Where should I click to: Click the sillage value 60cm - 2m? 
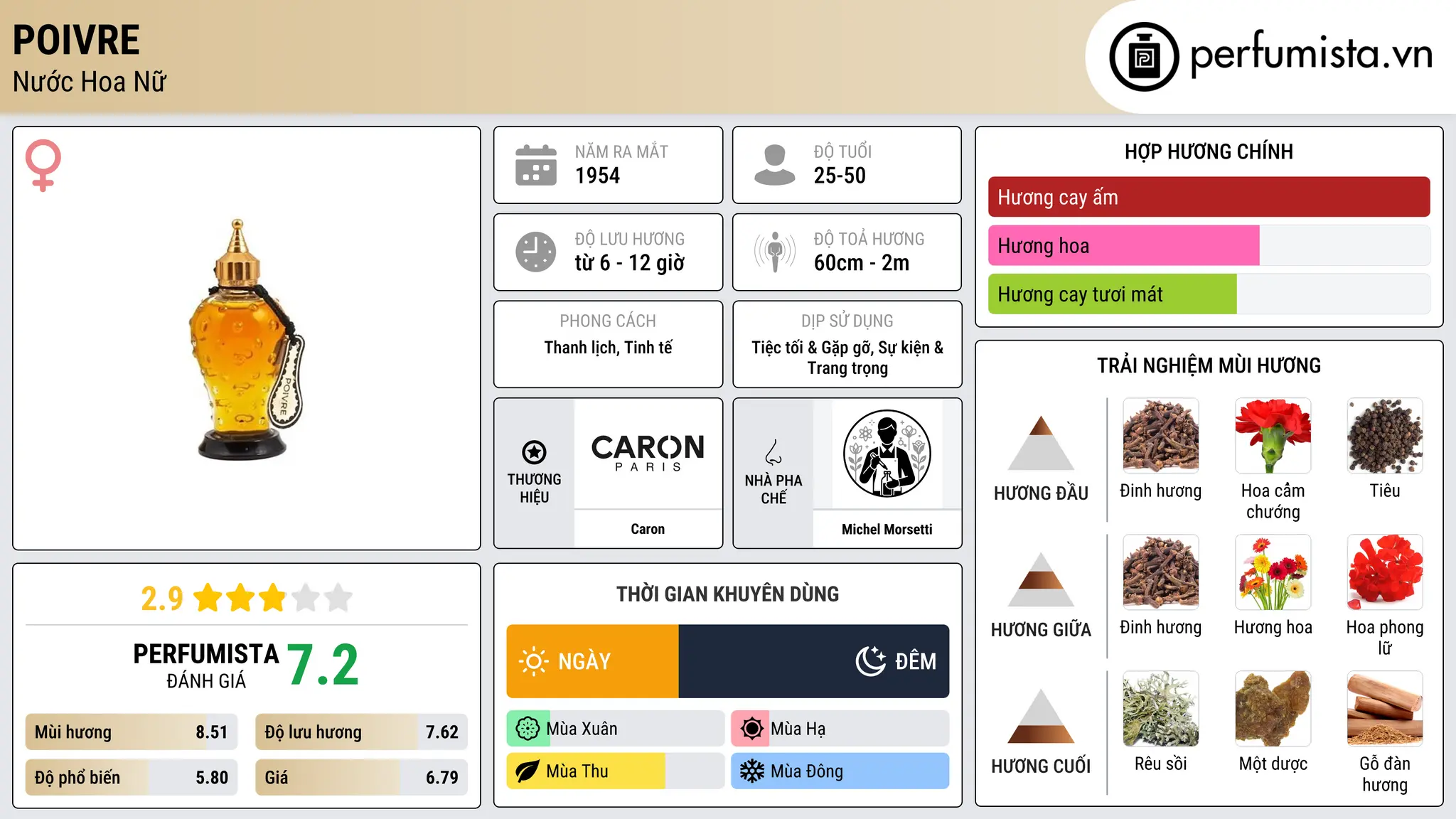[x=862, y=263]
